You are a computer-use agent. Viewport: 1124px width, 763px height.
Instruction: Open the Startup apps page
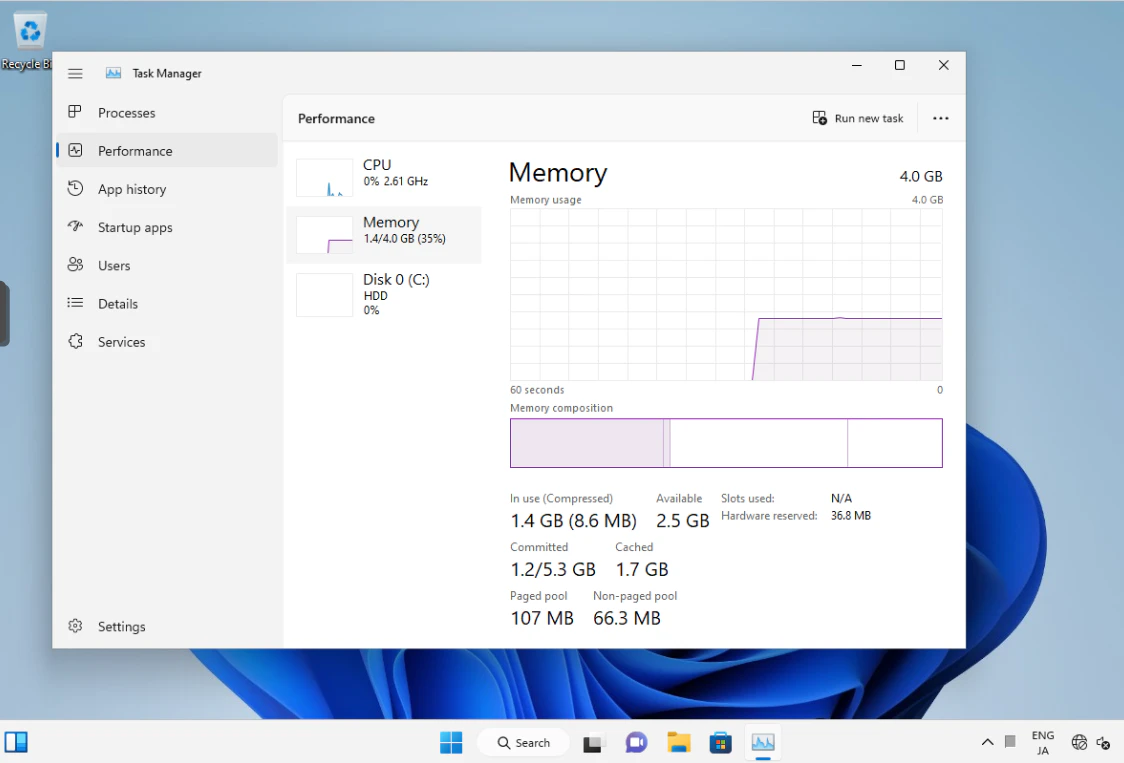coord(167,227)
